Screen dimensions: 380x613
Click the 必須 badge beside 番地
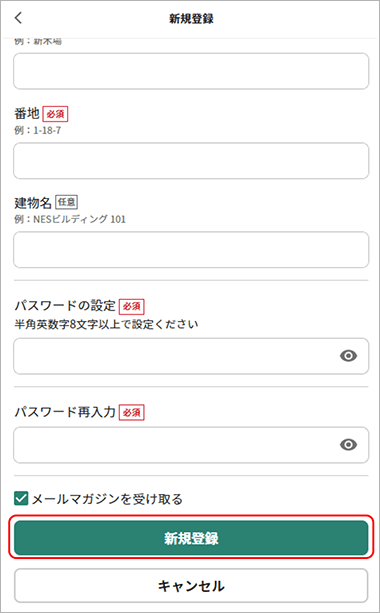coord(55,114)
